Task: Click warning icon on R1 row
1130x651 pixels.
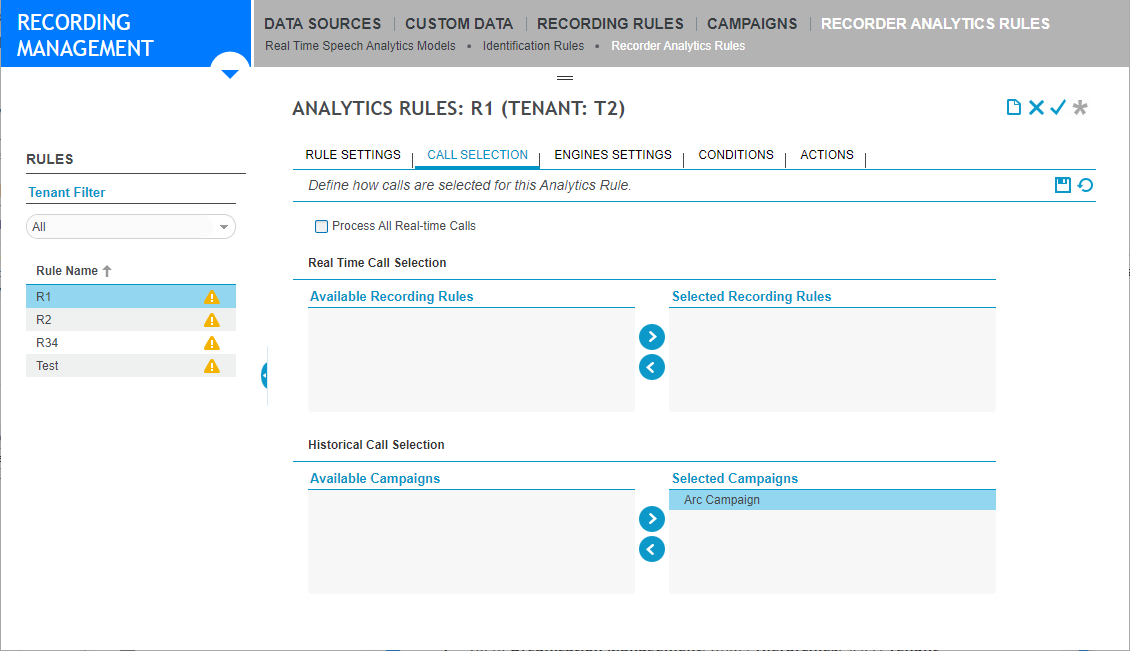Action: pos(211,296)
